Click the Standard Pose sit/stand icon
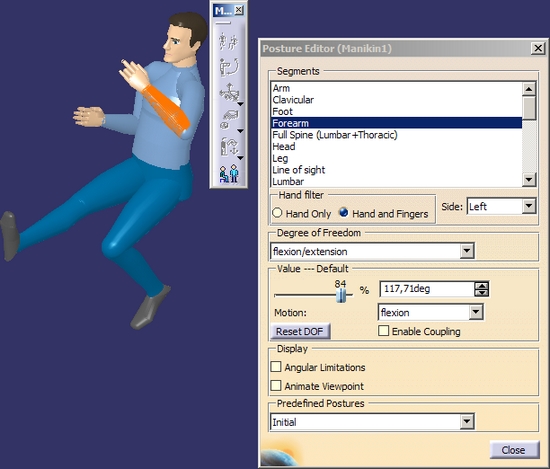The height and width of the screenshot is (469, 550). point(229,174)
